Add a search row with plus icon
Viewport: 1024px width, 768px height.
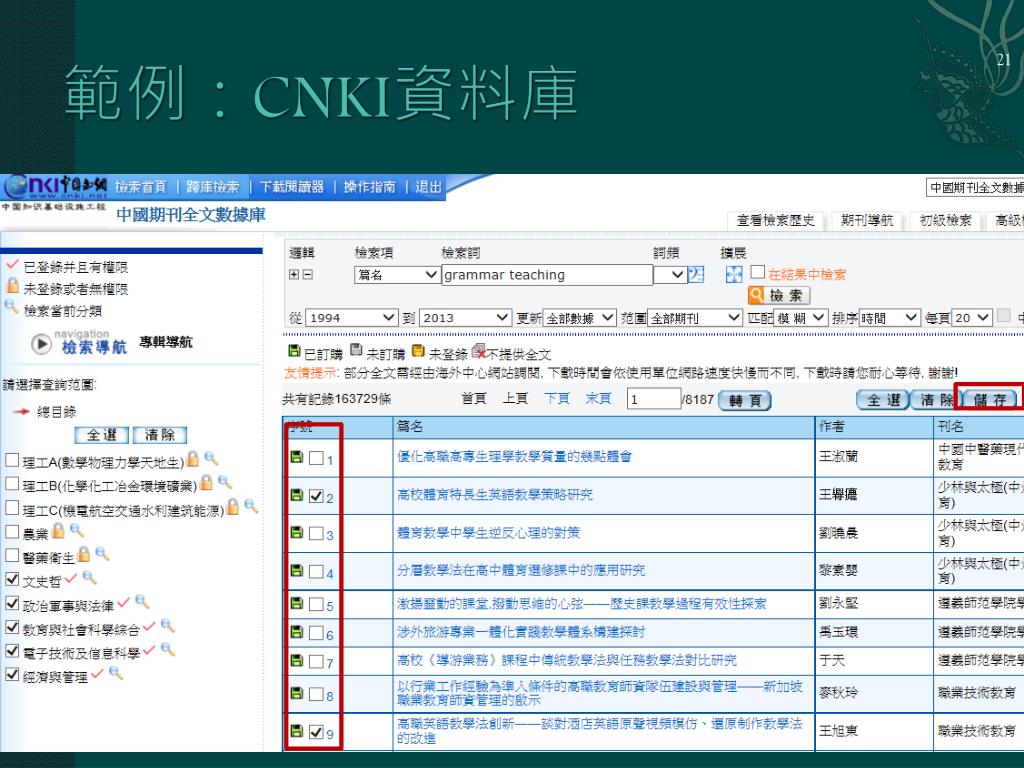[294, 275]
